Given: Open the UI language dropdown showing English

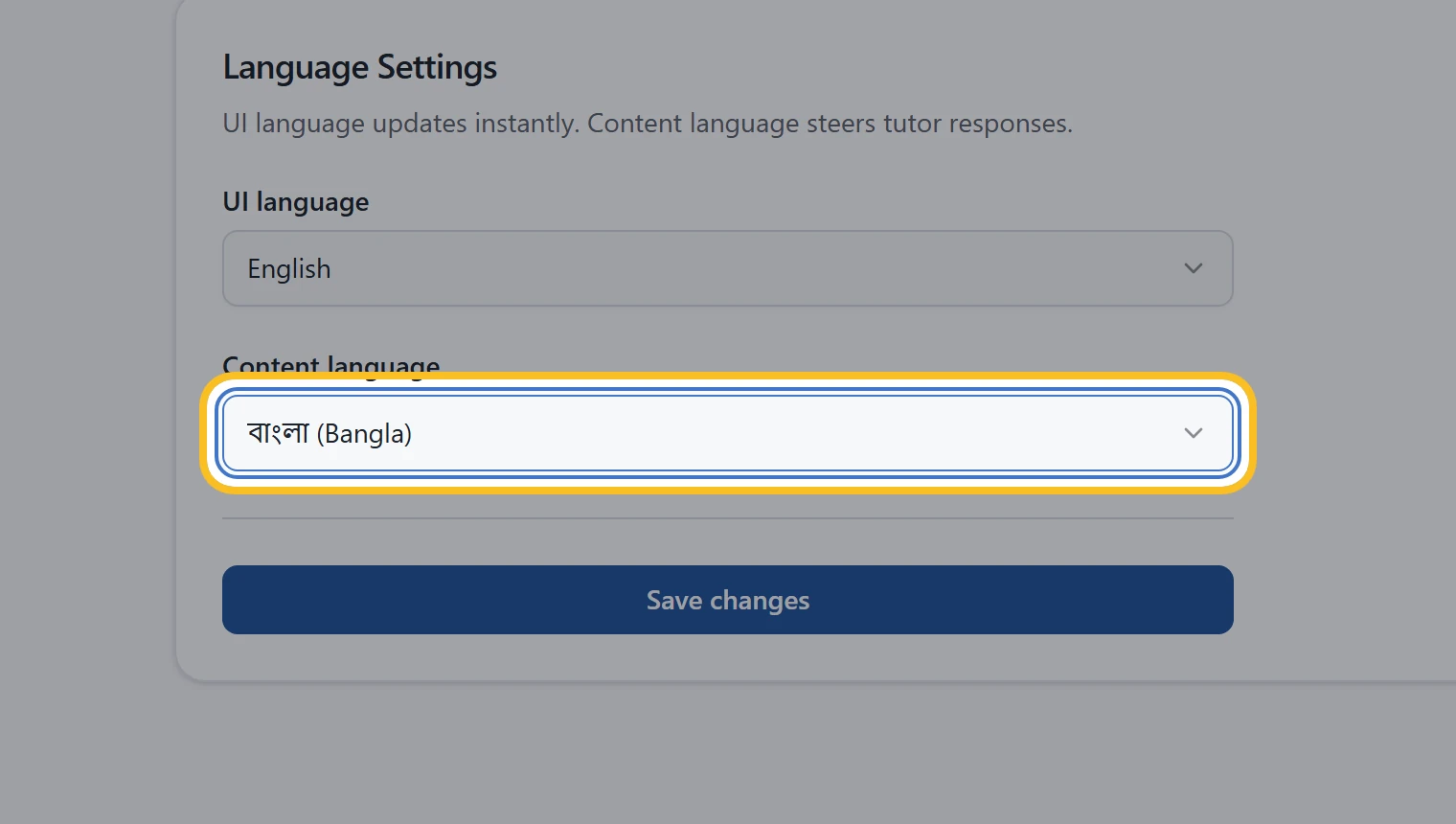Looking at the screenshot, I should click(x=728, y=268).
